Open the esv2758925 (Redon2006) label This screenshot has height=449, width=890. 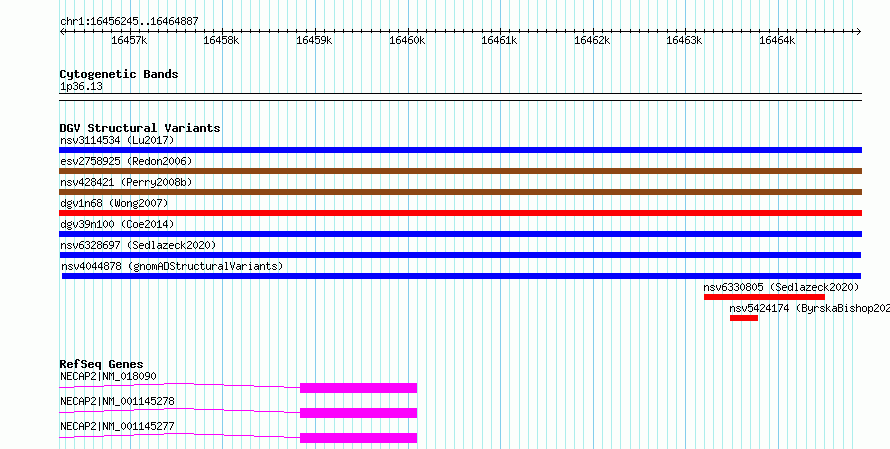coord(126,161)
